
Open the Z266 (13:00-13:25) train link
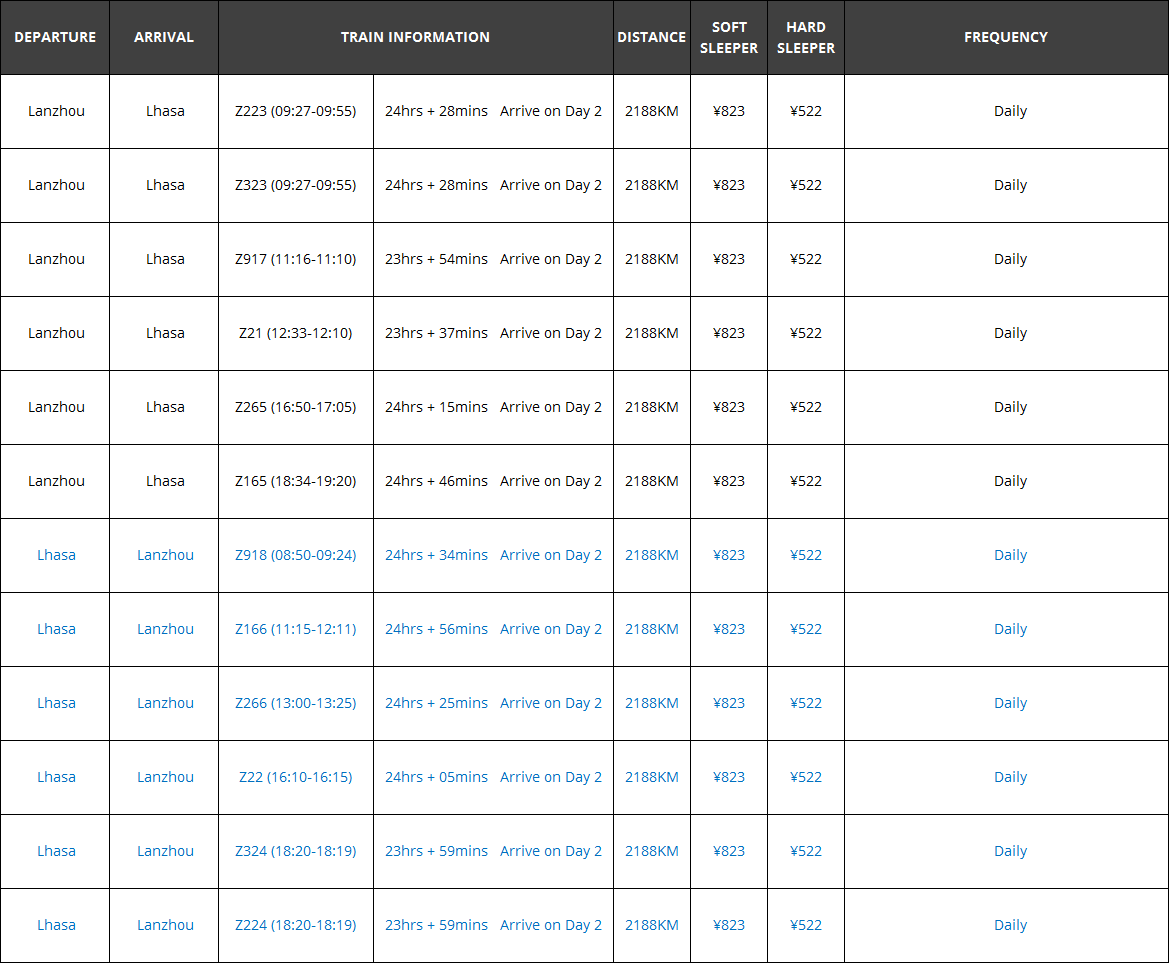point(295,703)
